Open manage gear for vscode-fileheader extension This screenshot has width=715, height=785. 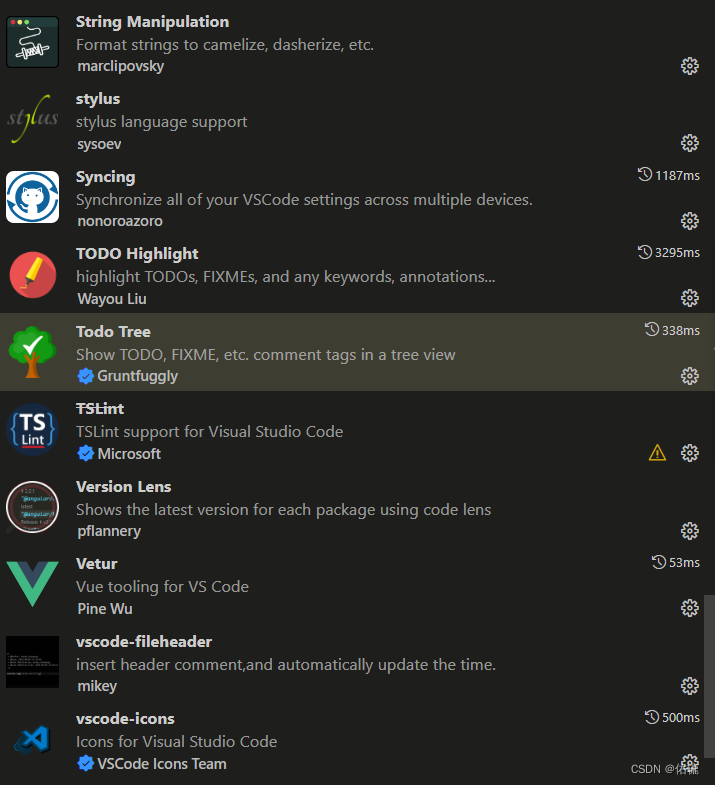coord(689,686)
